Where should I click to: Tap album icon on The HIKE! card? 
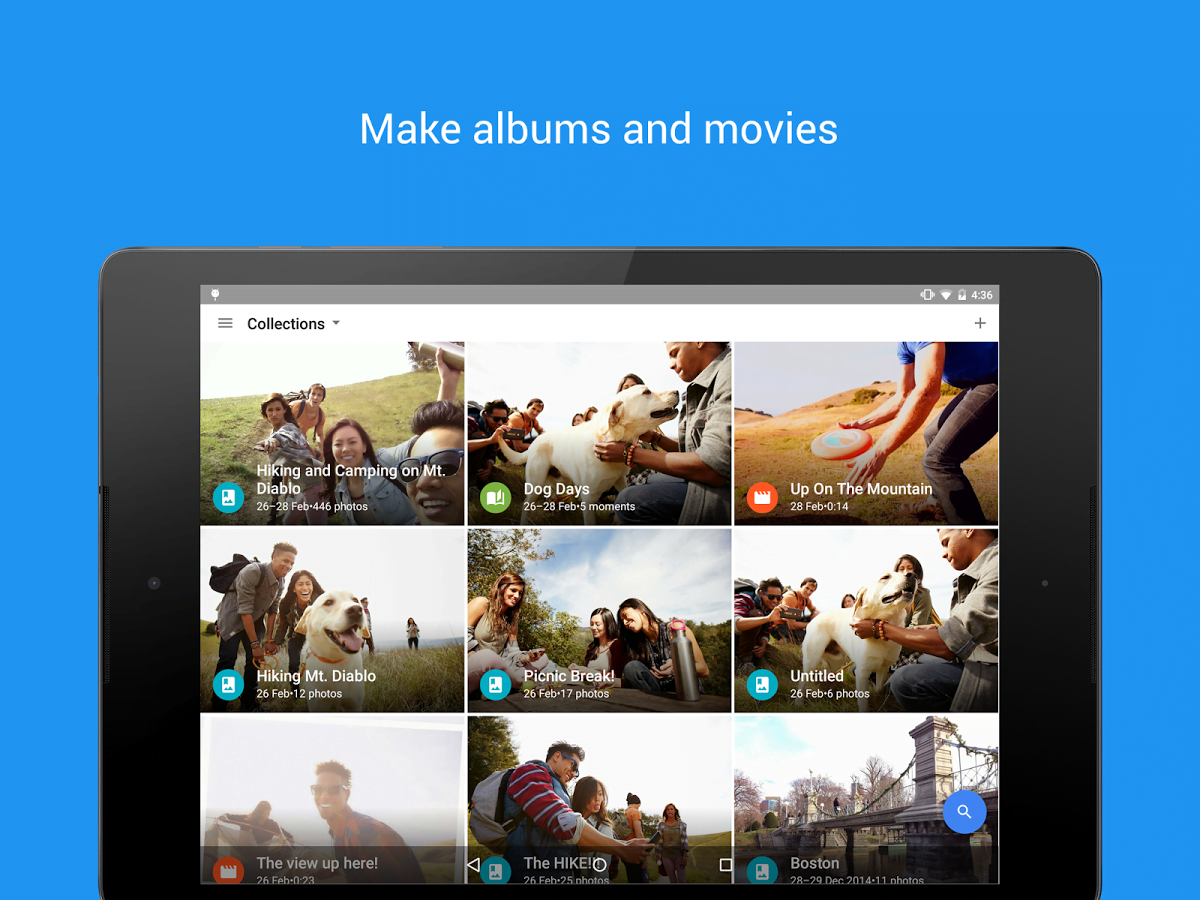(495, 870)
